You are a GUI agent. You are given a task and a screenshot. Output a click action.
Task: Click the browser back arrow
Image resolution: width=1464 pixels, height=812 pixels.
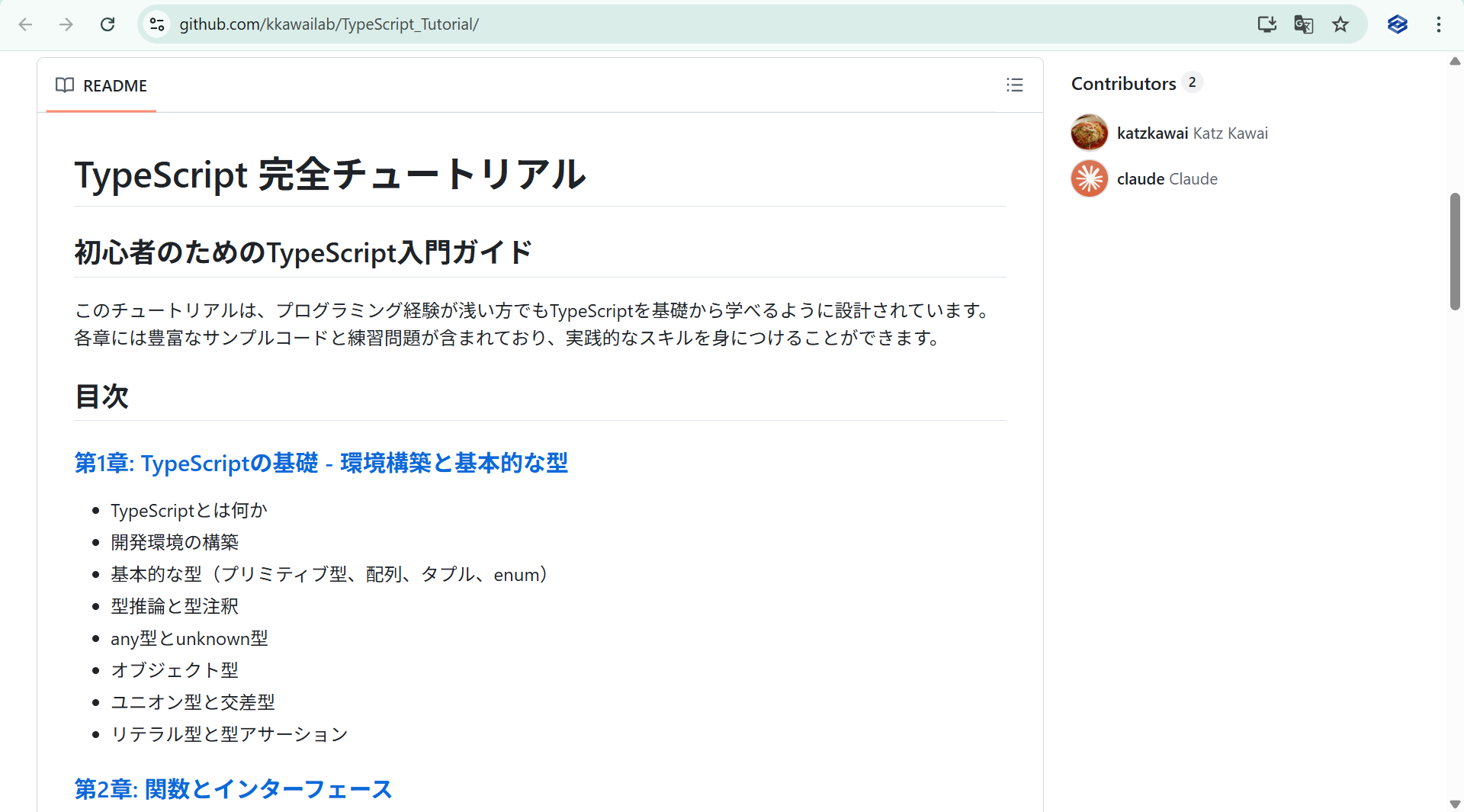point(25,24)
